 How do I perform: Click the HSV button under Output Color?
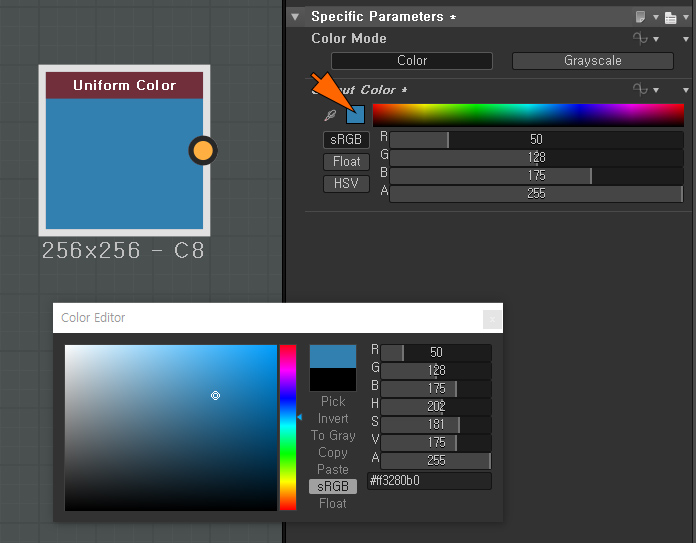click(346, 184)
